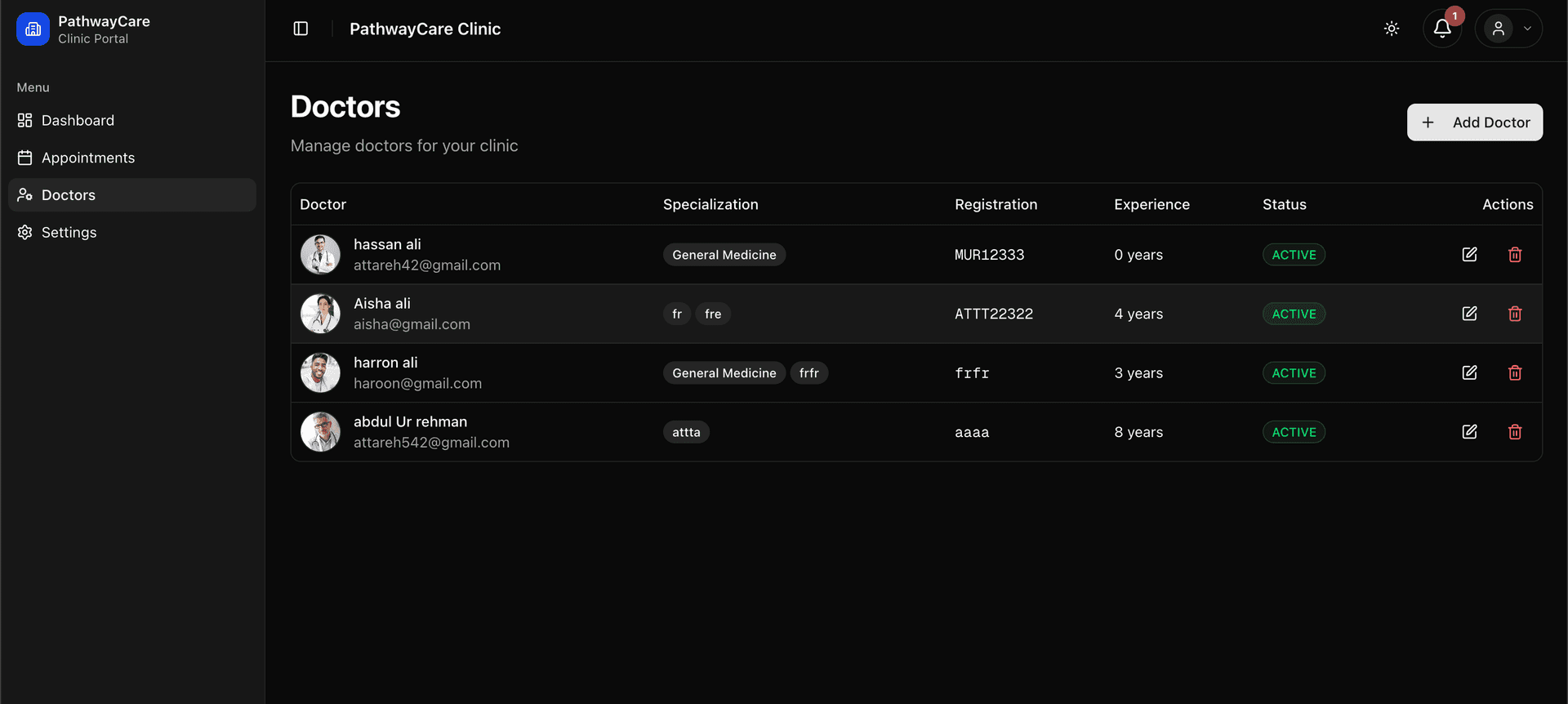Go to Dashboard in sidebar
1568x704 pixels.
click(132, 120)
